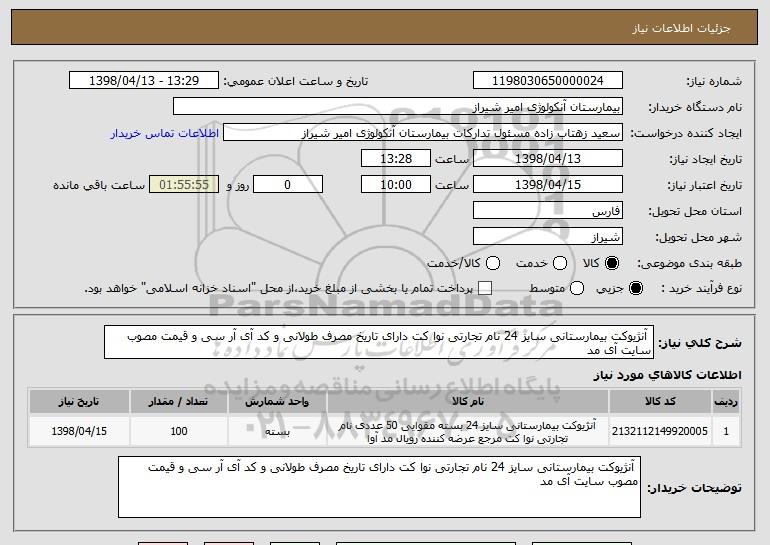Open buyer contact info link اطلاعات تماس خریدار
Image resolution: width=770 pixels, height=545 pixels.
tap(165, 134)
